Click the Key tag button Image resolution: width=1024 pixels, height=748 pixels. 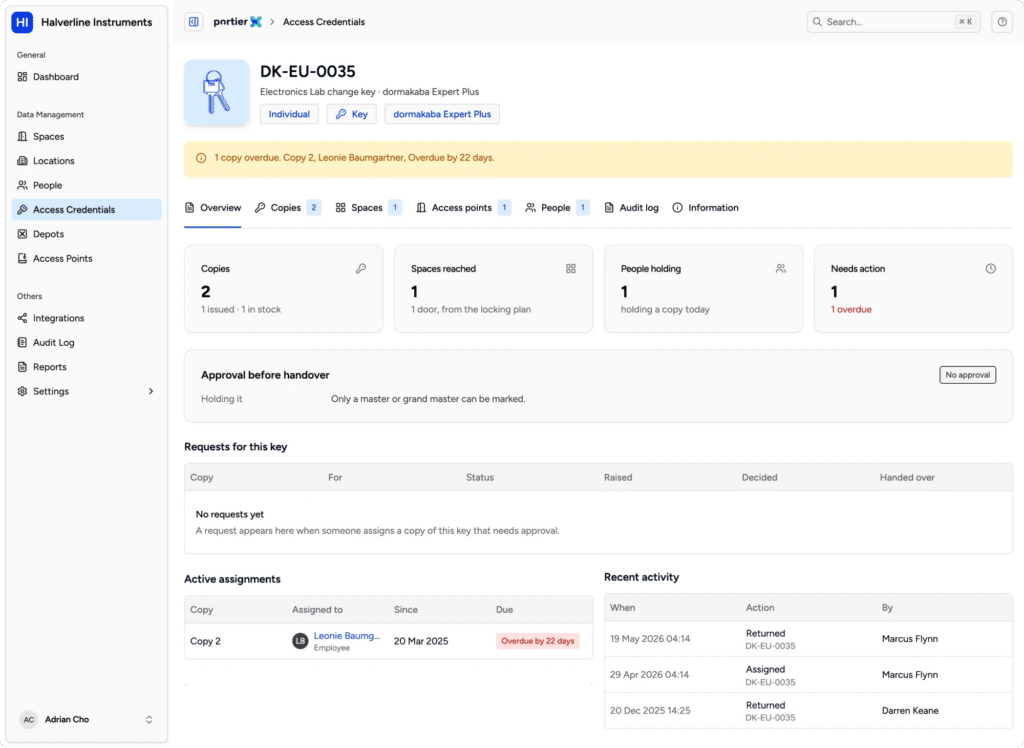pos(351,114)
